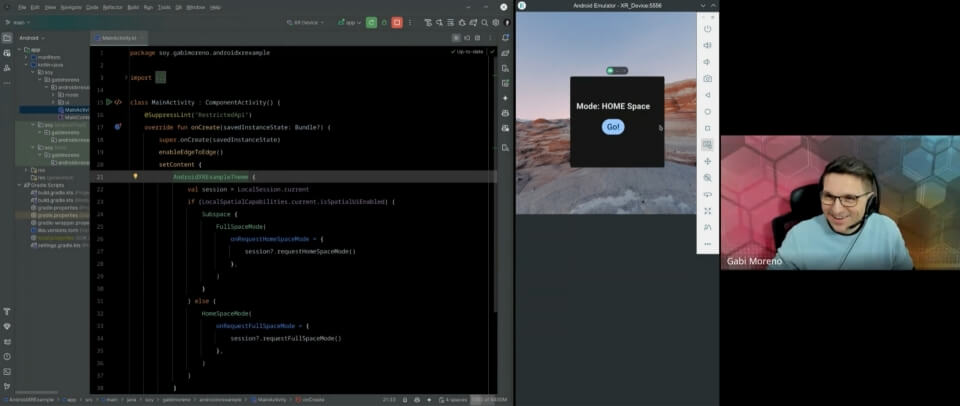
Task: Open the XR Device selector dropdown
Action: coord(305,23)
